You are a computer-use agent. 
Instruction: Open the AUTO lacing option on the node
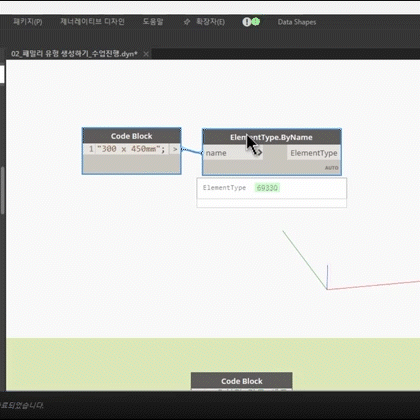click(332, 168)
